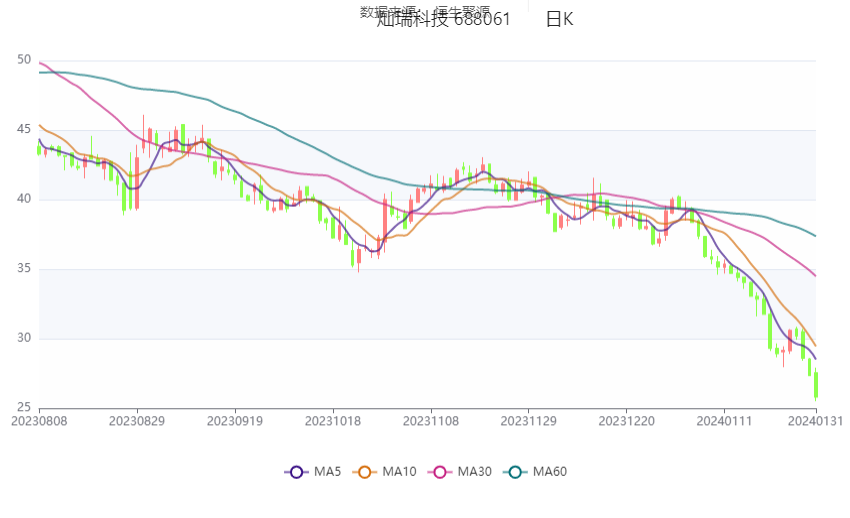The height and width of the screenshot is (518, 850).
Task: Toggle the MA5 legend circle icon
Action: 297,472
